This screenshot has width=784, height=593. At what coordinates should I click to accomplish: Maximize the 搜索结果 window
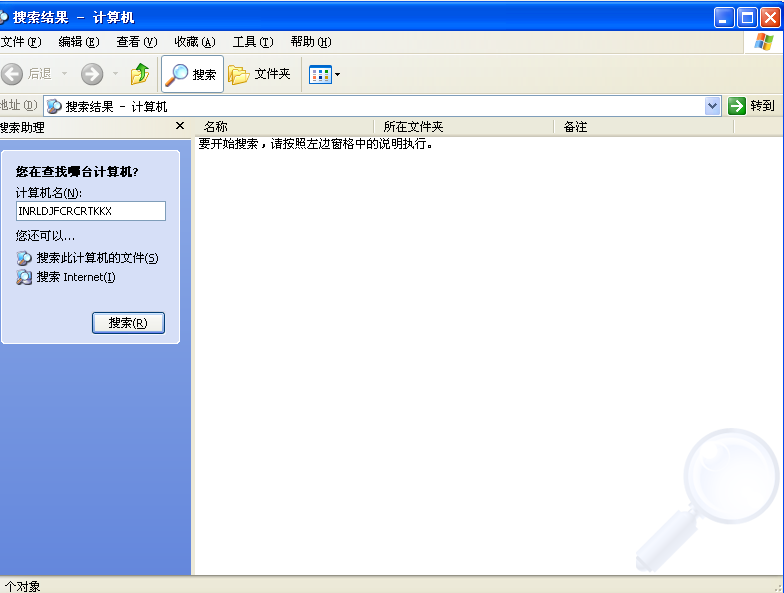(x=748, y=18)
